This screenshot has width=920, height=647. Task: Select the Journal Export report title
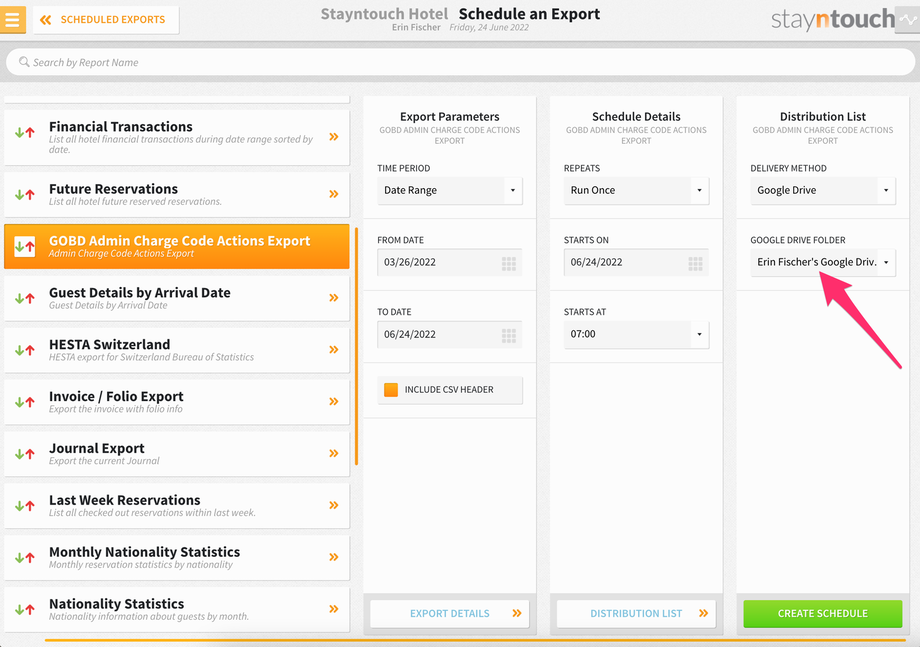pos(97,448)
